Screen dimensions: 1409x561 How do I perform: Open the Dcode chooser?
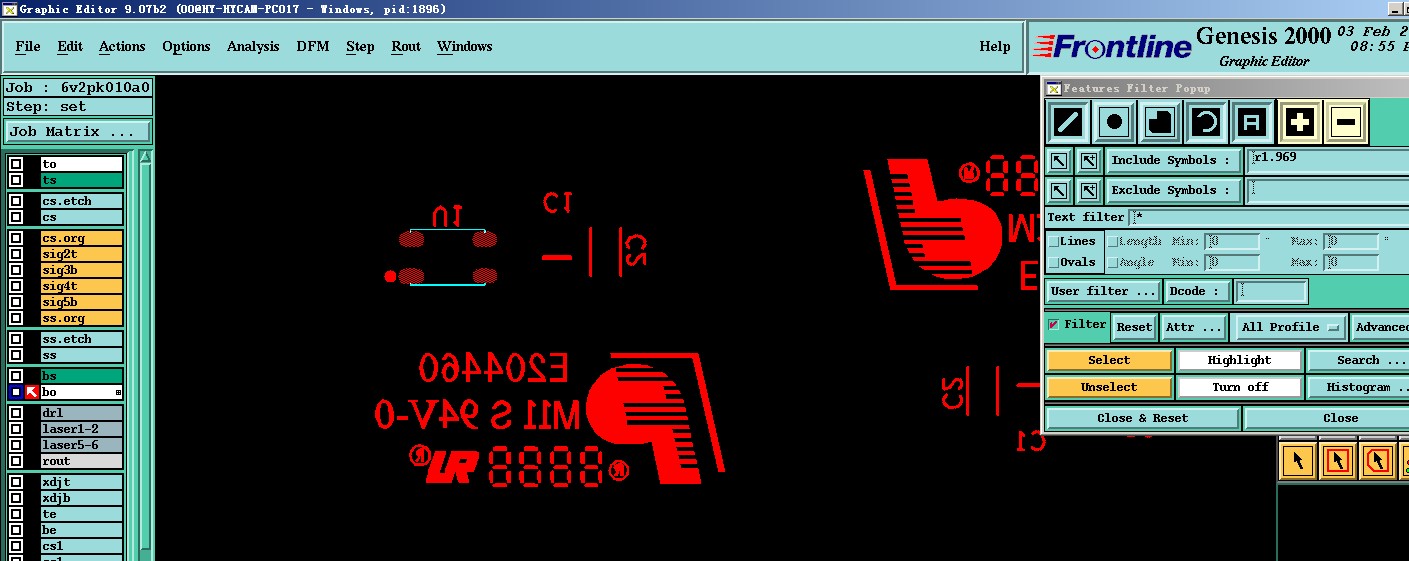tap(1198, 291)
